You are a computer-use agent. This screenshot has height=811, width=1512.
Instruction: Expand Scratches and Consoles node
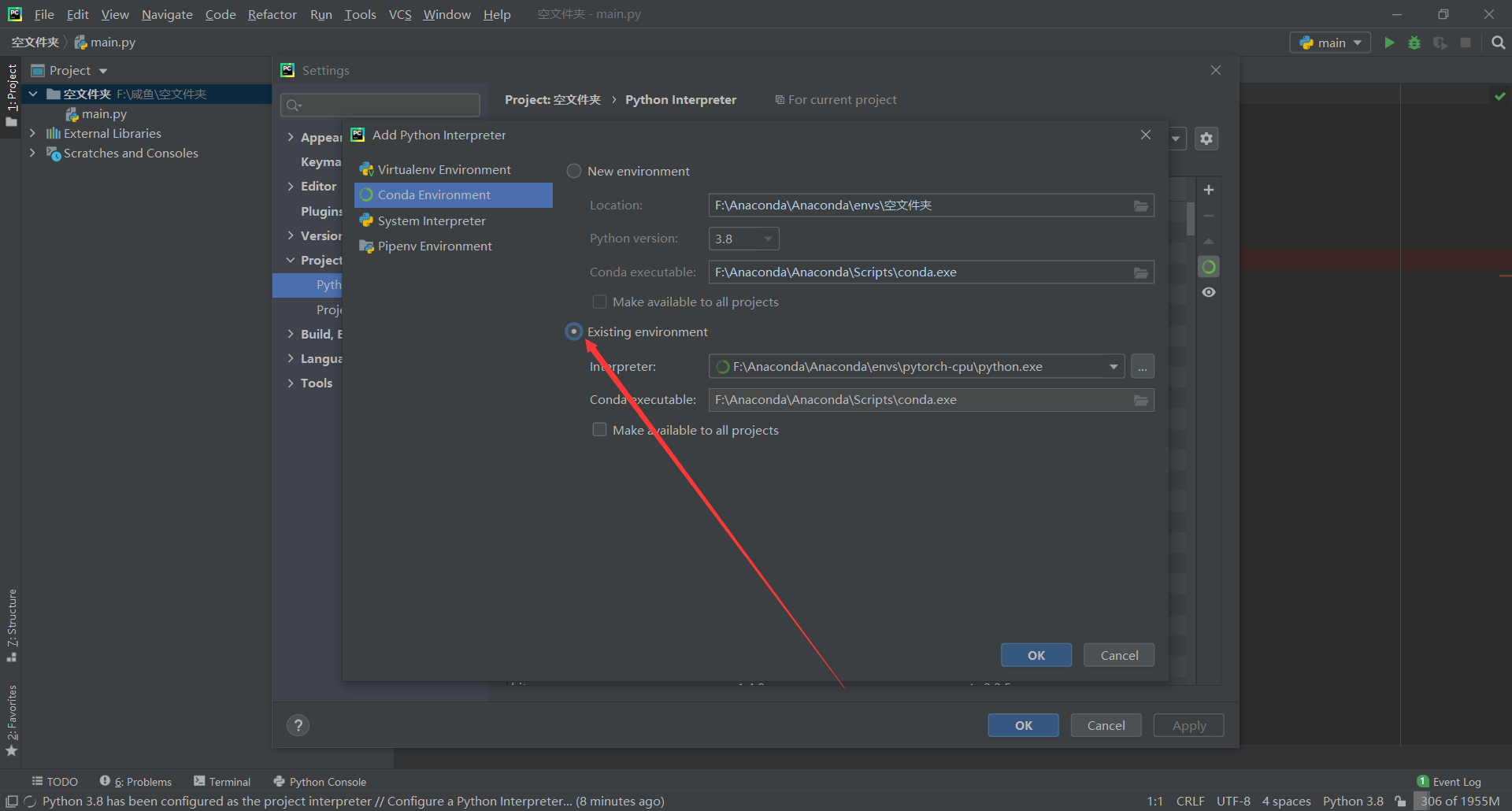tap(32, 153)
